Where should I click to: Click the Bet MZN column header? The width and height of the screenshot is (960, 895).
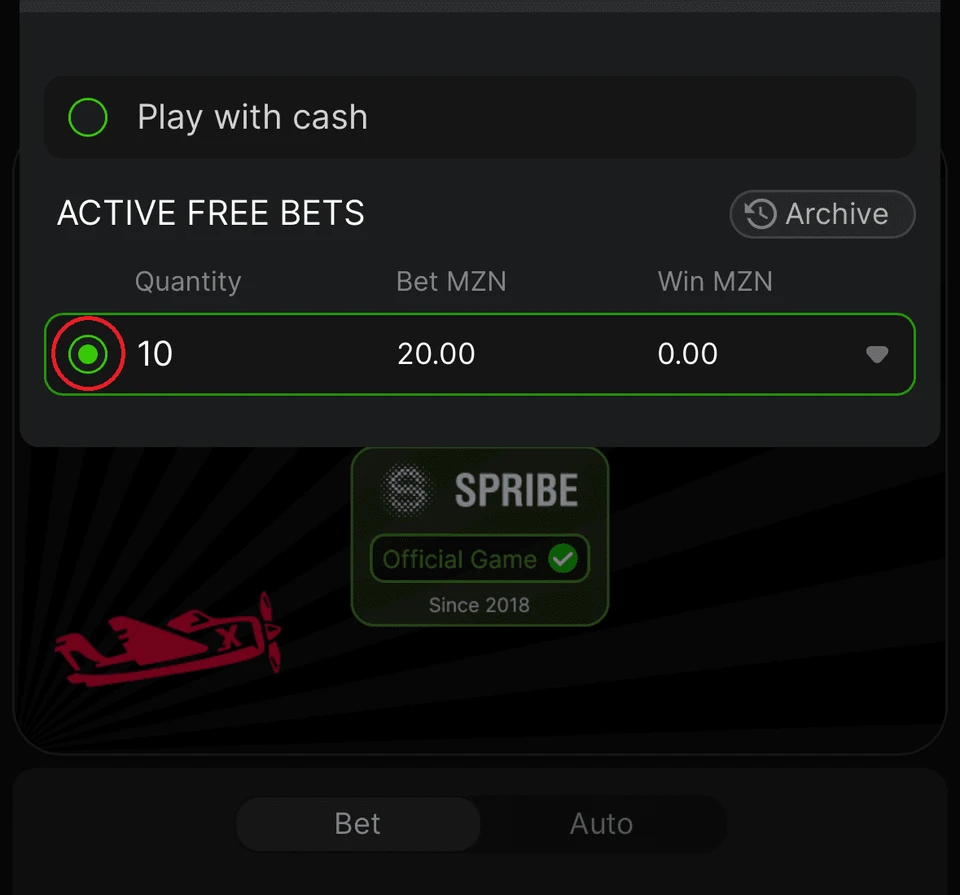click(451, 282)
